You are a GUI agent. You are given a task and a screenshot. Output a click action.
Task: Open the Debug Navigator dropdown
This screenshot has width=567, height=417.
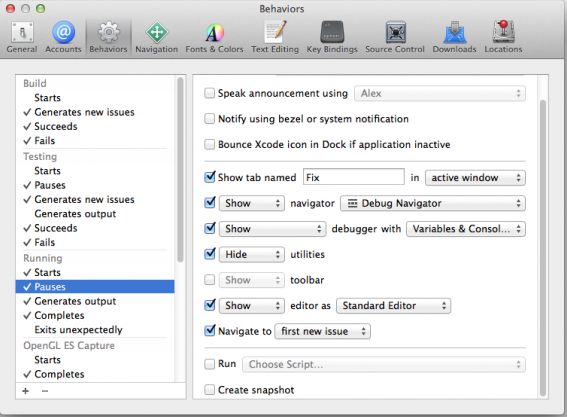tap(433, 203)
